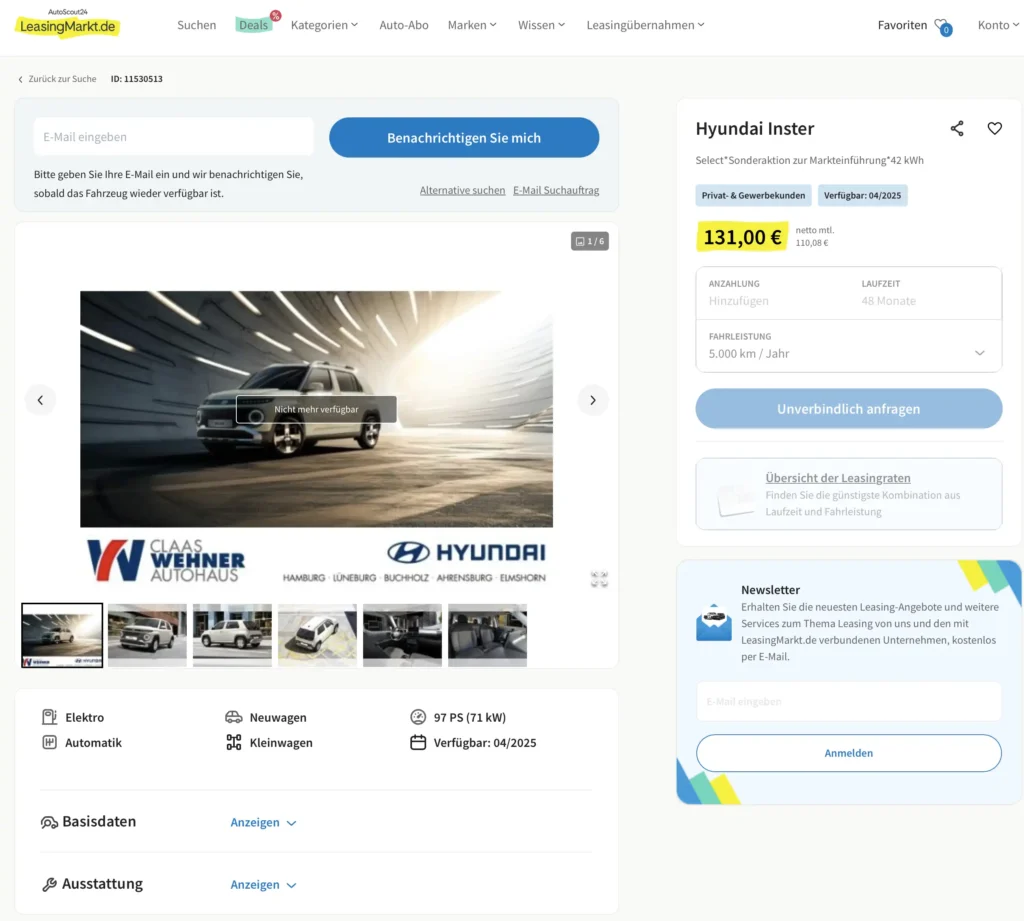Open Übersicht der Leasingraten link
The width and height of the screenshot is (1024, 921).
coord(838,478)
